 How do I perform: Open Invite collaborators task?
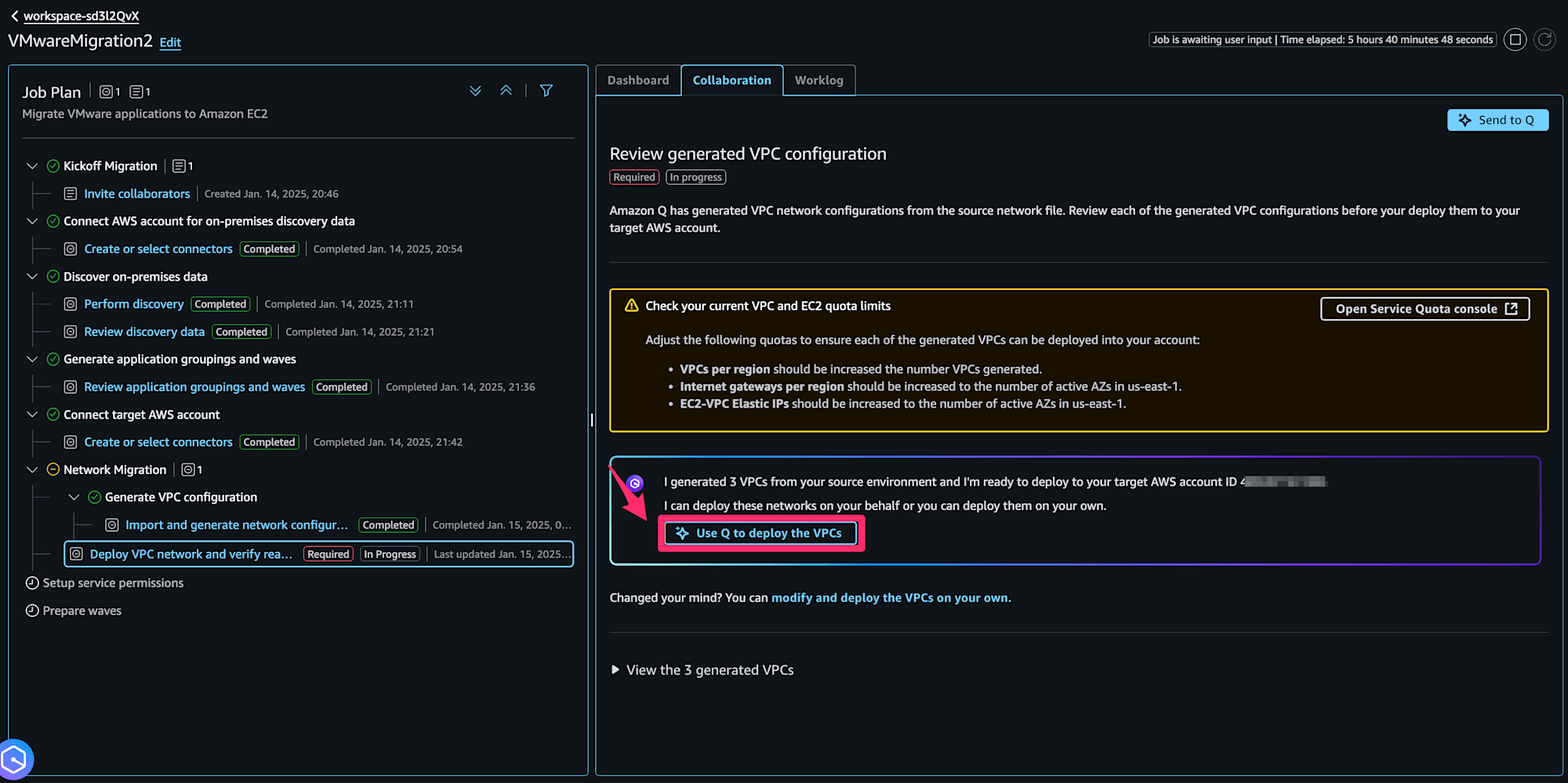pos(137,194)
